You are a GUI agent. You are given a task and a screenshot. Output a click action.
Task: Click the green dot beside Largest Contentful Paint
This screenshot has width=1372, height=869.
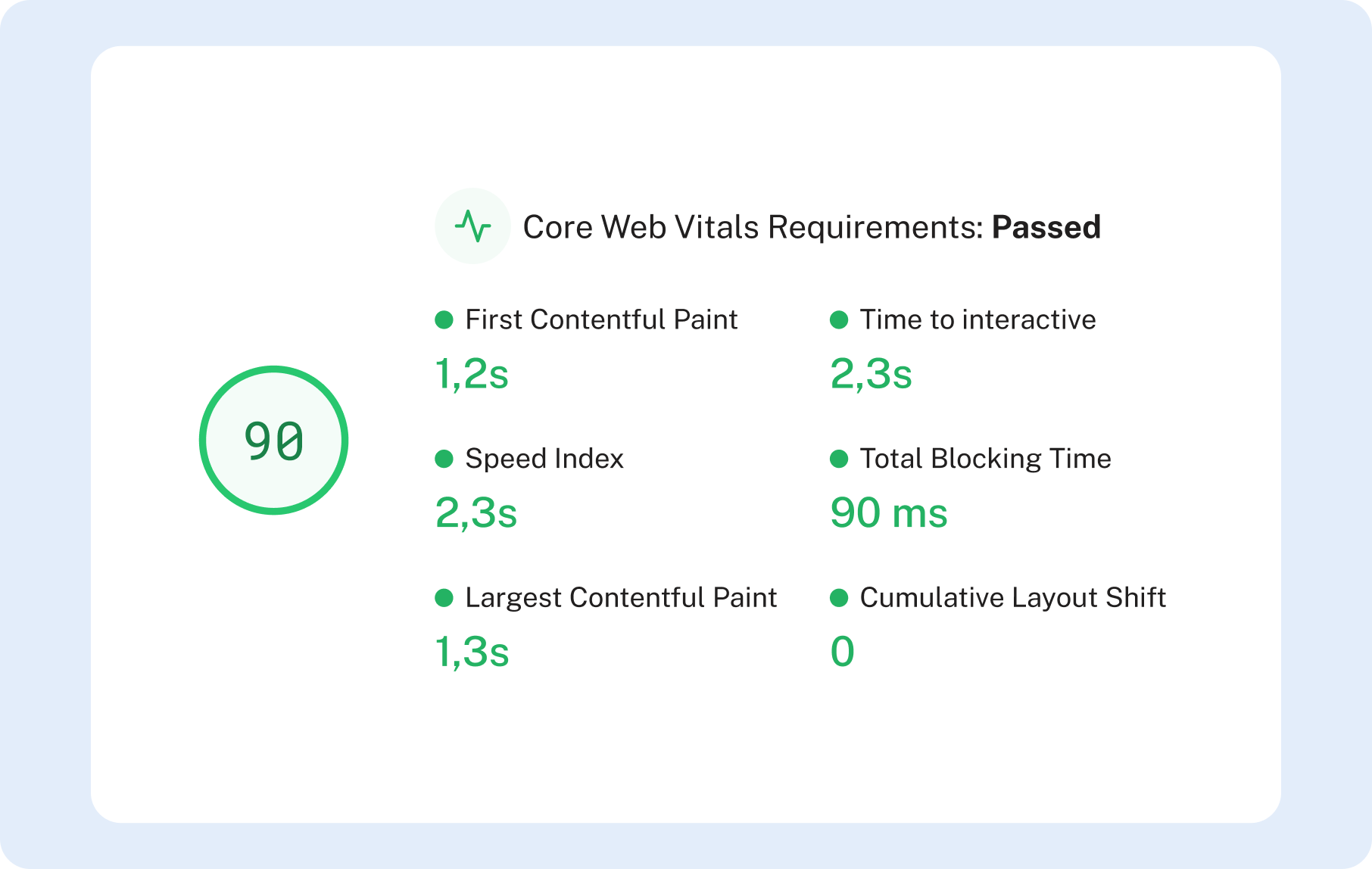tap(444, 598)
